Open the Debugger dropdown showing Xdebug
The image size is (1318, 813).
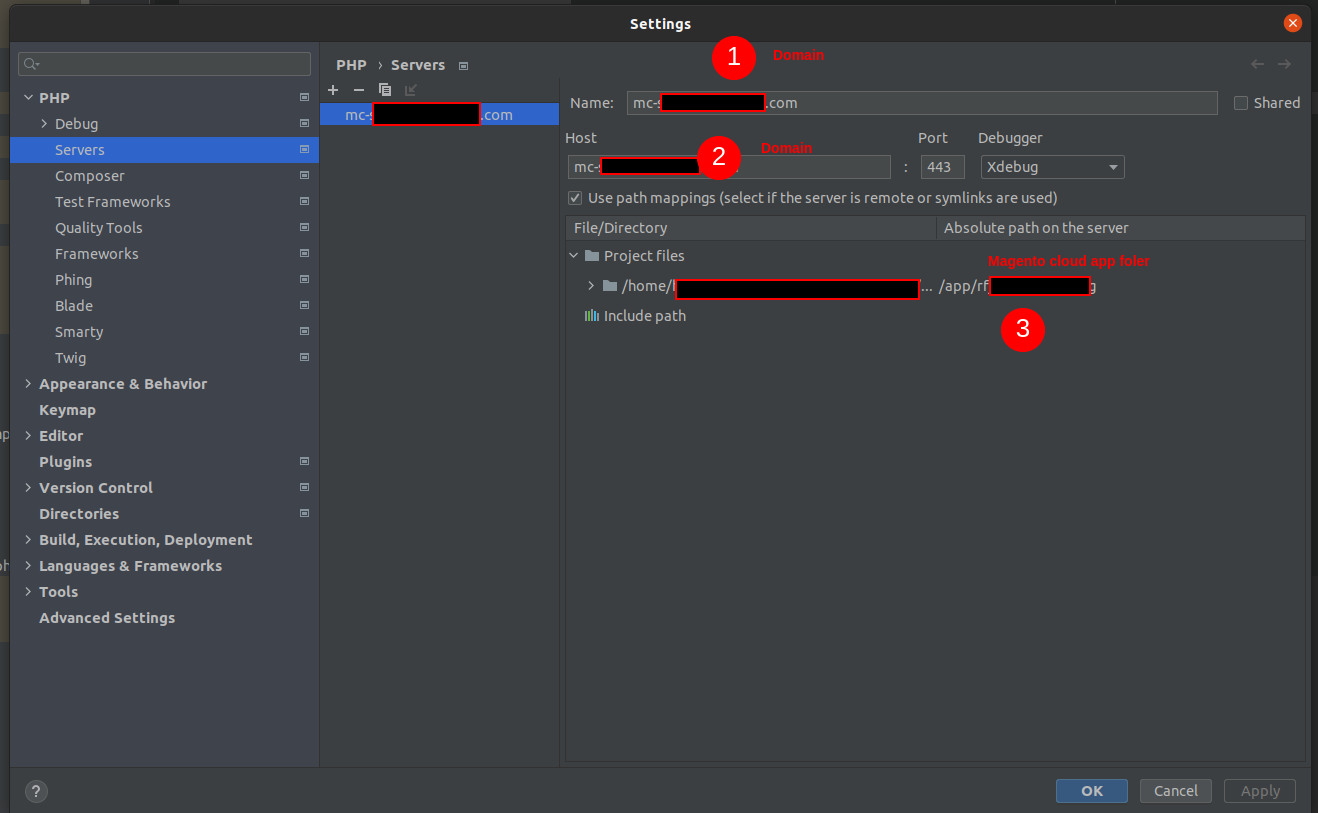tap(1051, 166)
